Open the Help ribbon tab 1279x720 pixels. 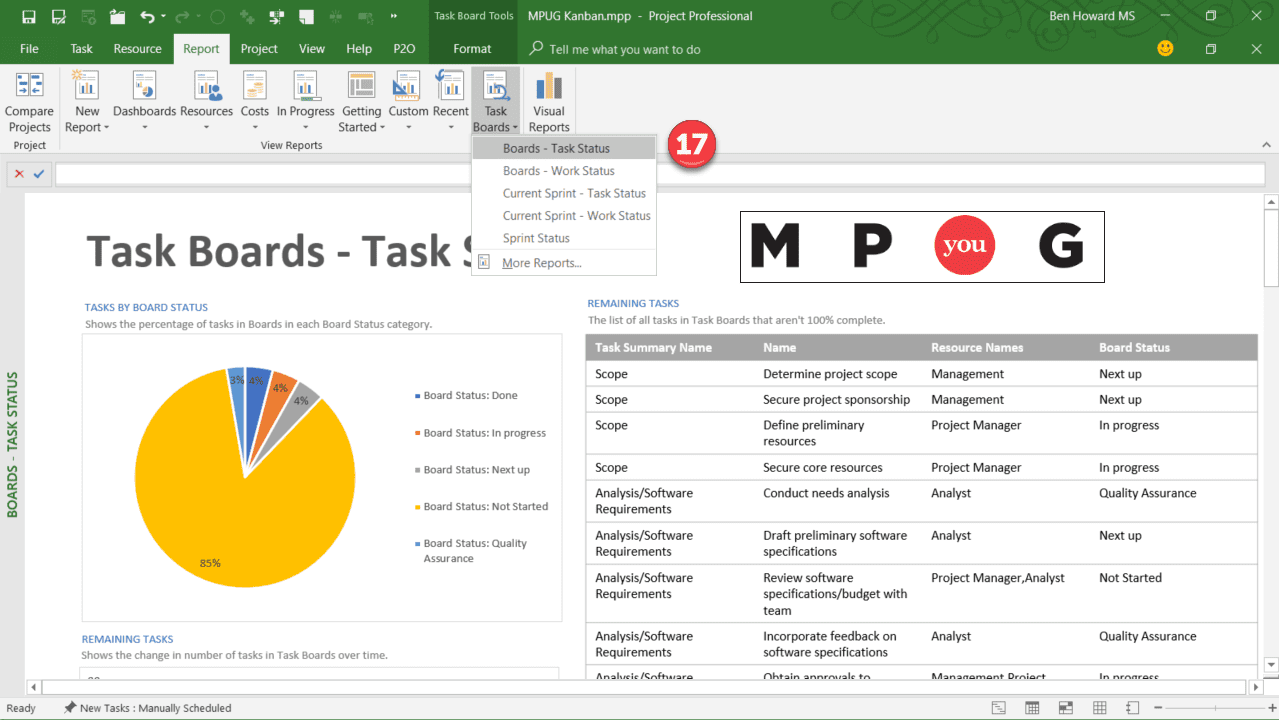[x=359, y=48]
